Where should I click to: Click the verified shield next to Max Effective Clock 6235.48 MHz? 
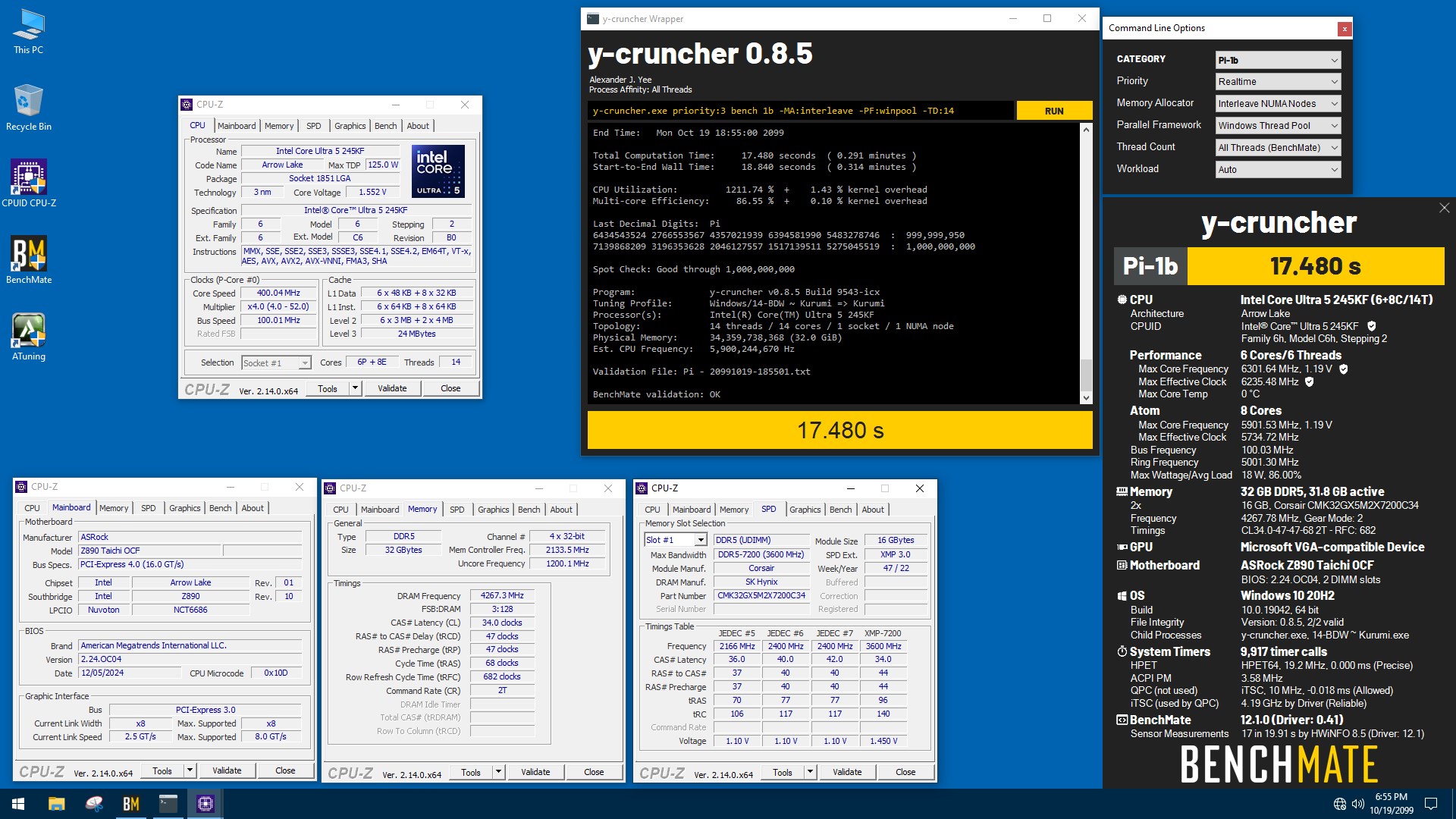point(1309,381)
